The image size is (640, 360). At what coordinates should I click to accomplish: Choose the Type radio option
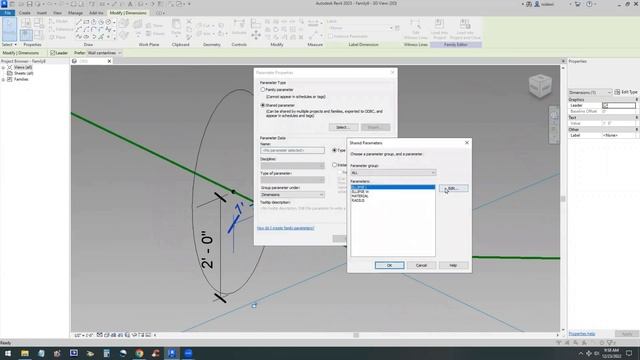click(334, 150)
